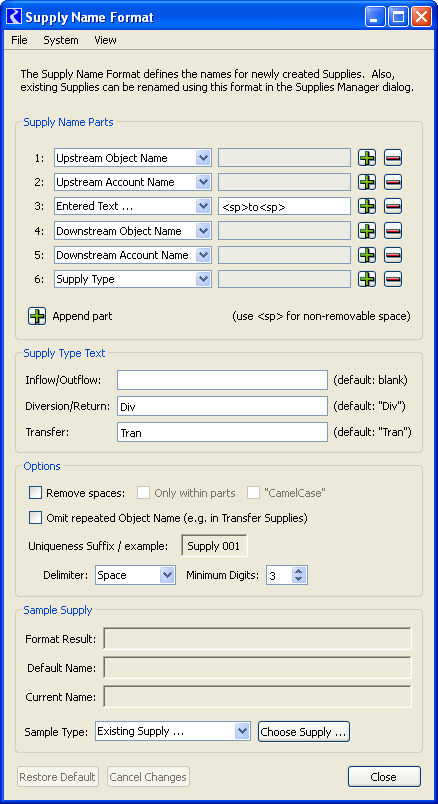This screenshot has height=804, width=438.
Task: Enable the Remove spaces checkbox
Action: click(35, 493)
